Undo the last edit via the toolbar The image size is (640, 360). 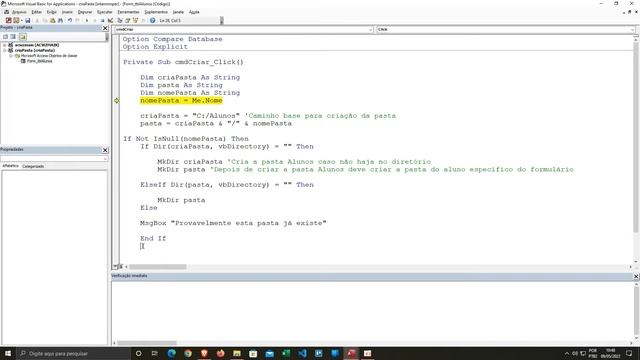click(x=70, y=20)
